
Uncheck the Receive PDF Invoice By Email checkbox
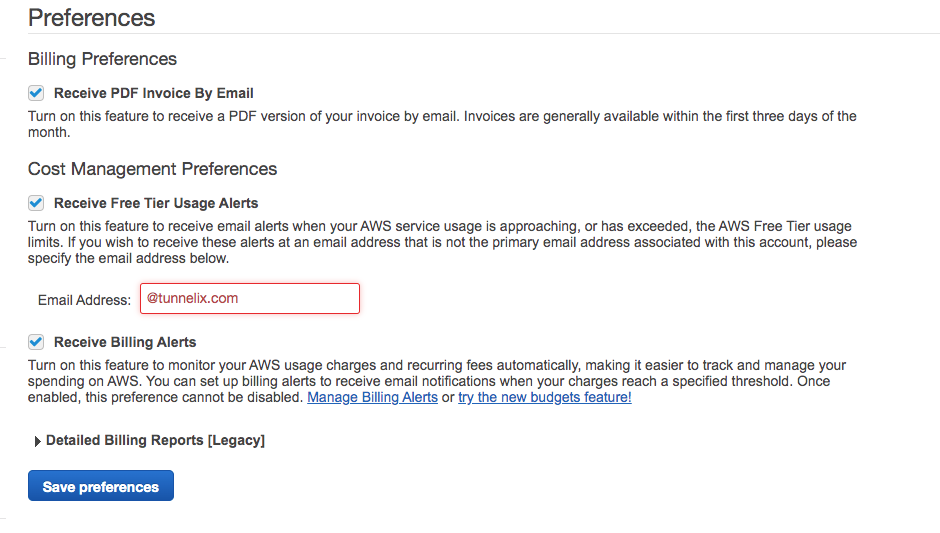click(36, 93)
